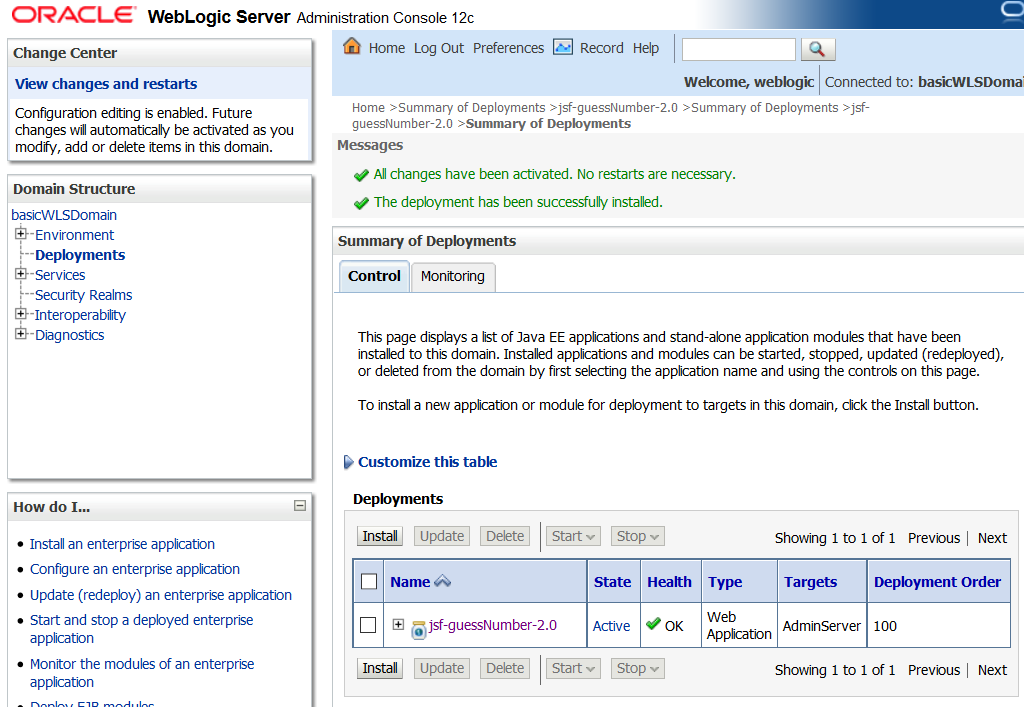Select Deployments in Domain Structure

click(80, 255)
